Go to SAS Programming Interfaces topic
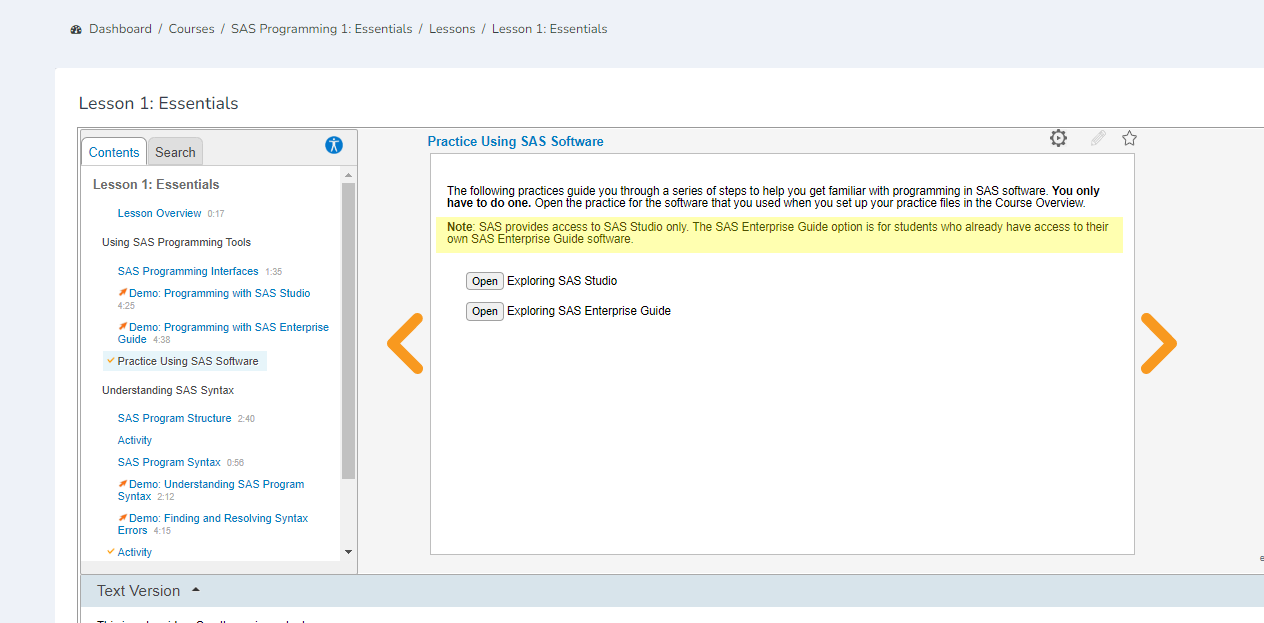This screenshot has height=623, width=1264. [x=188, y=271]
